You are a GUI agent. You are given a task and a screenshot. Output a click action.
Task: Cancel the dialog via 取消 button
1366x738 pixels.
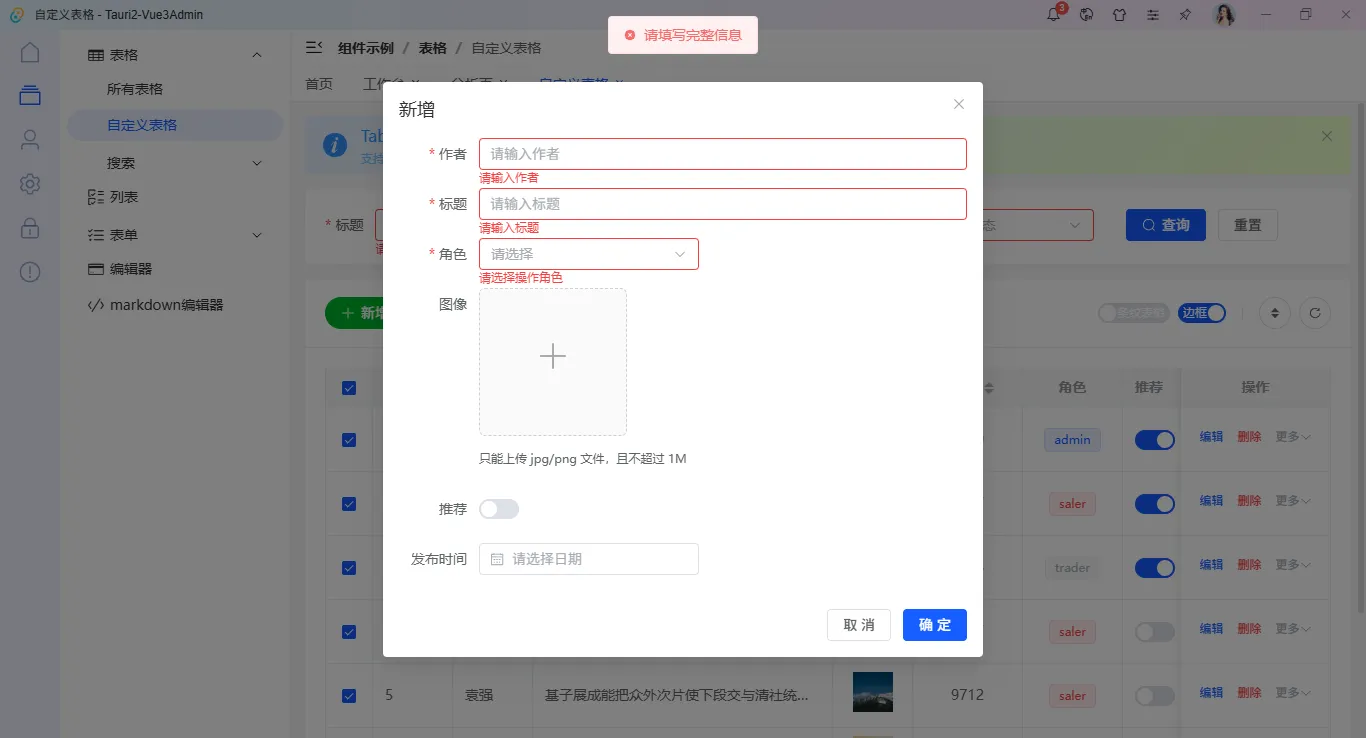click(858, 624)
